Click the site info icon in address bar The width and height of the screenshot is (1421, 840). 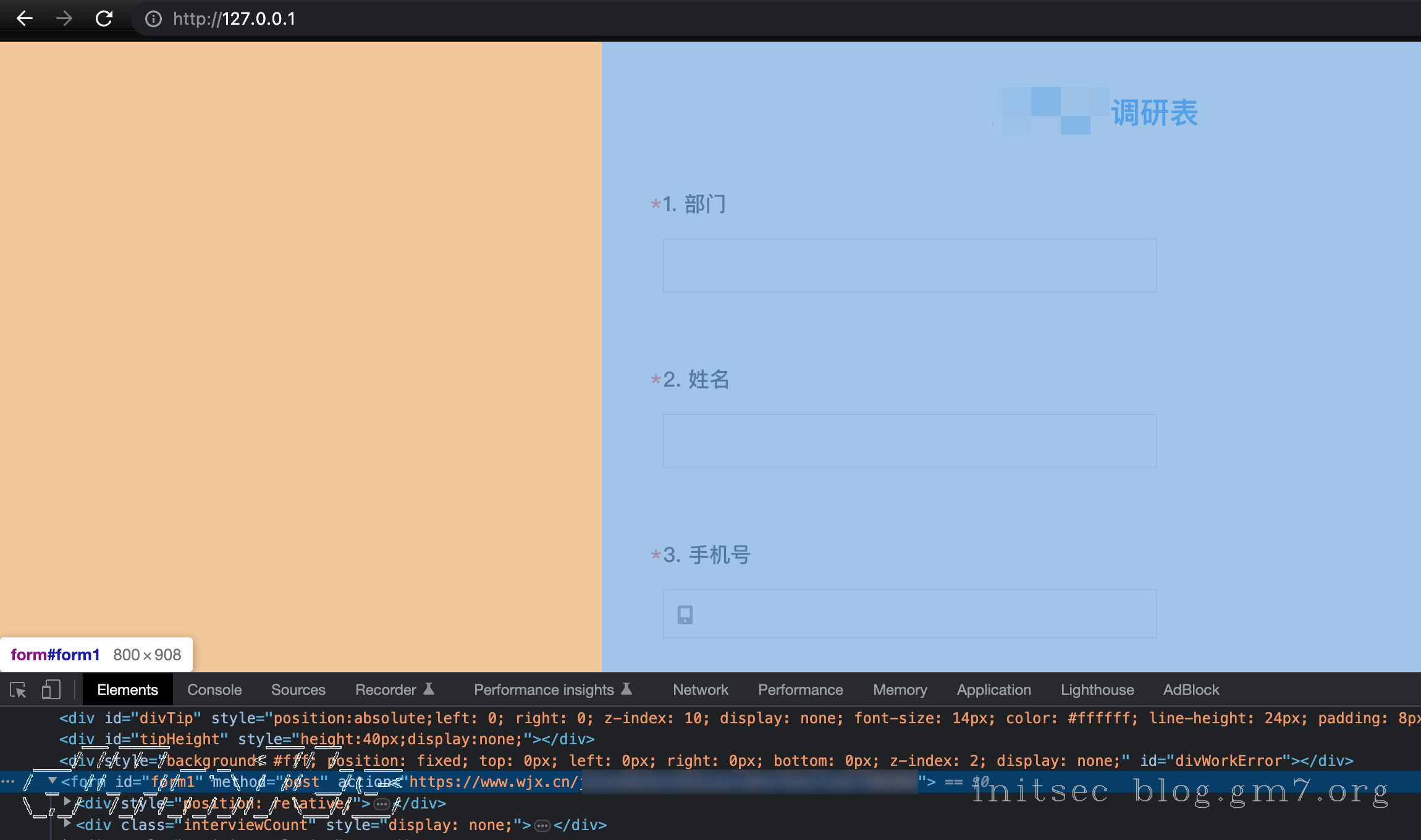(x=153, y=19)
